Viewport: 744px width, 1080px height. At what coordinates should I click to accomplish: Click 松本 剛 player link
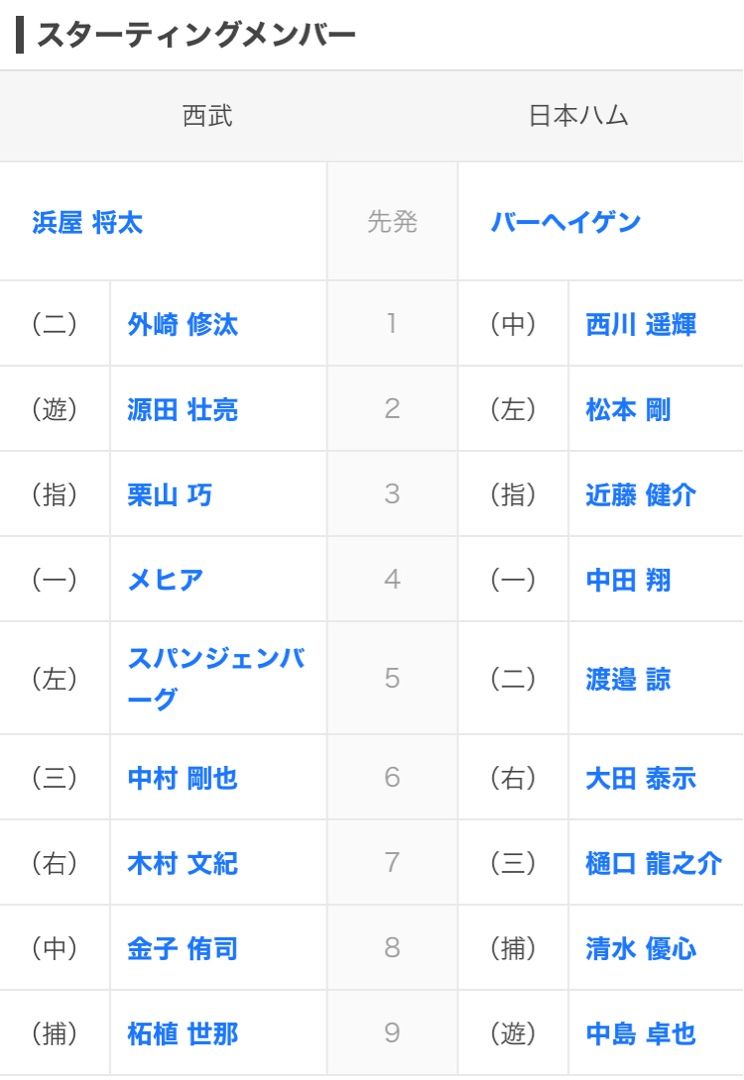(x=628, y=410)
